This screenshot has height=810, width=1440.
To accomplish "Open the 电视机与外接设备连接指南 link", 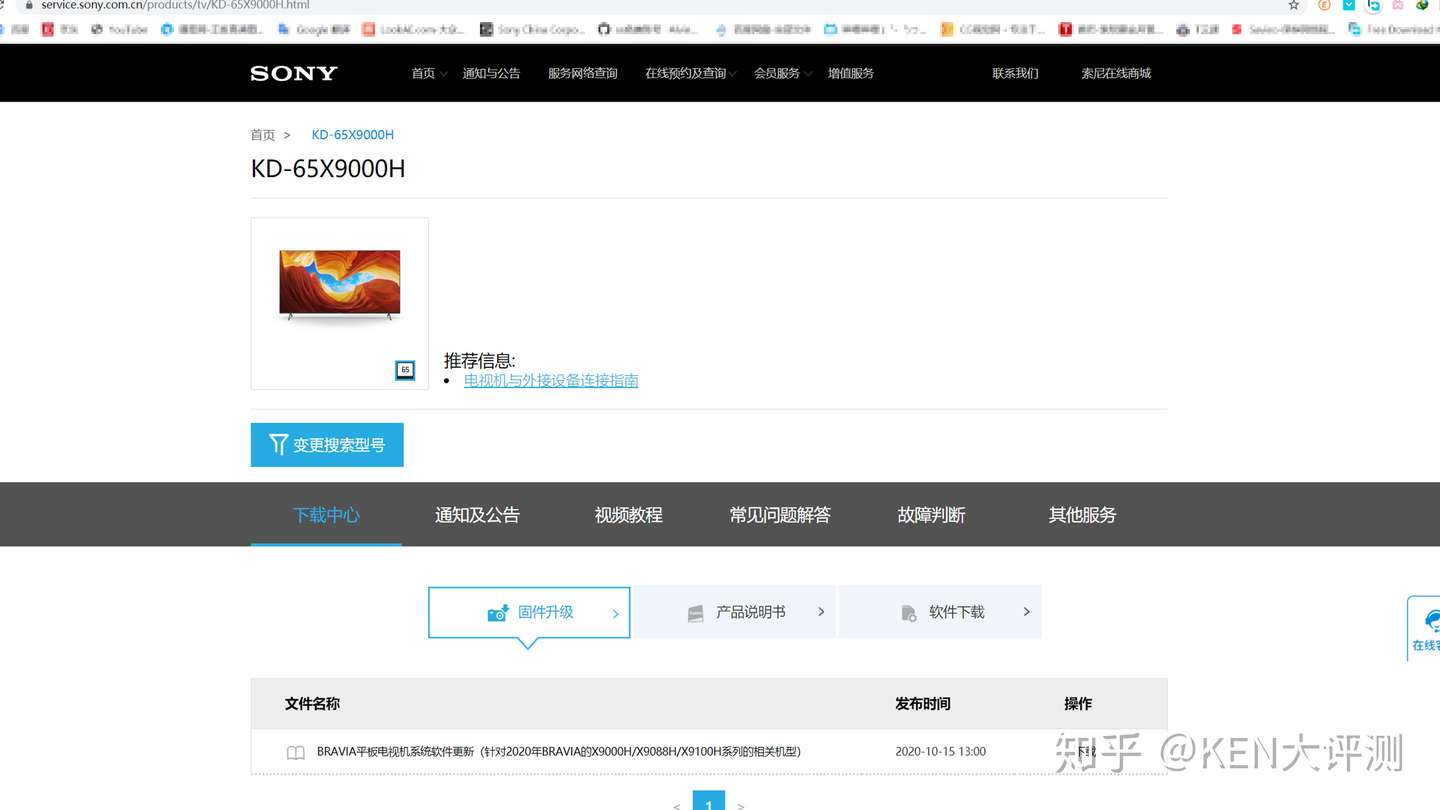I will (551, 381).
